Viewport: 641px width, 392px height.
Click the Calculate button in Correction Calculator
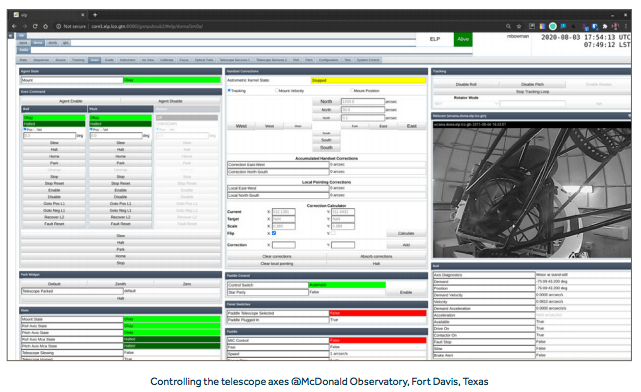406,233
